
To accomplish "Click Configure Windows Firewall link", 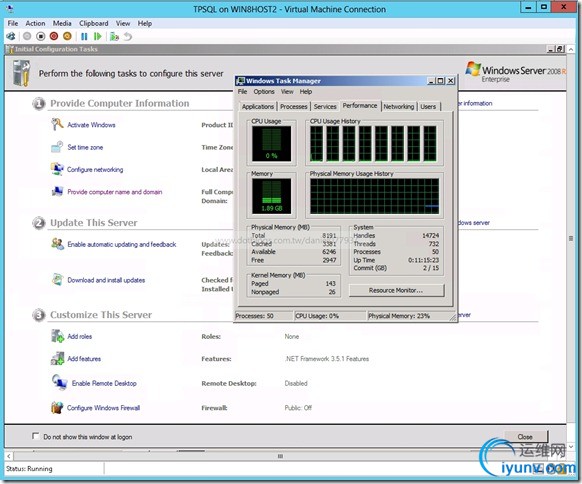I will 103,408.
